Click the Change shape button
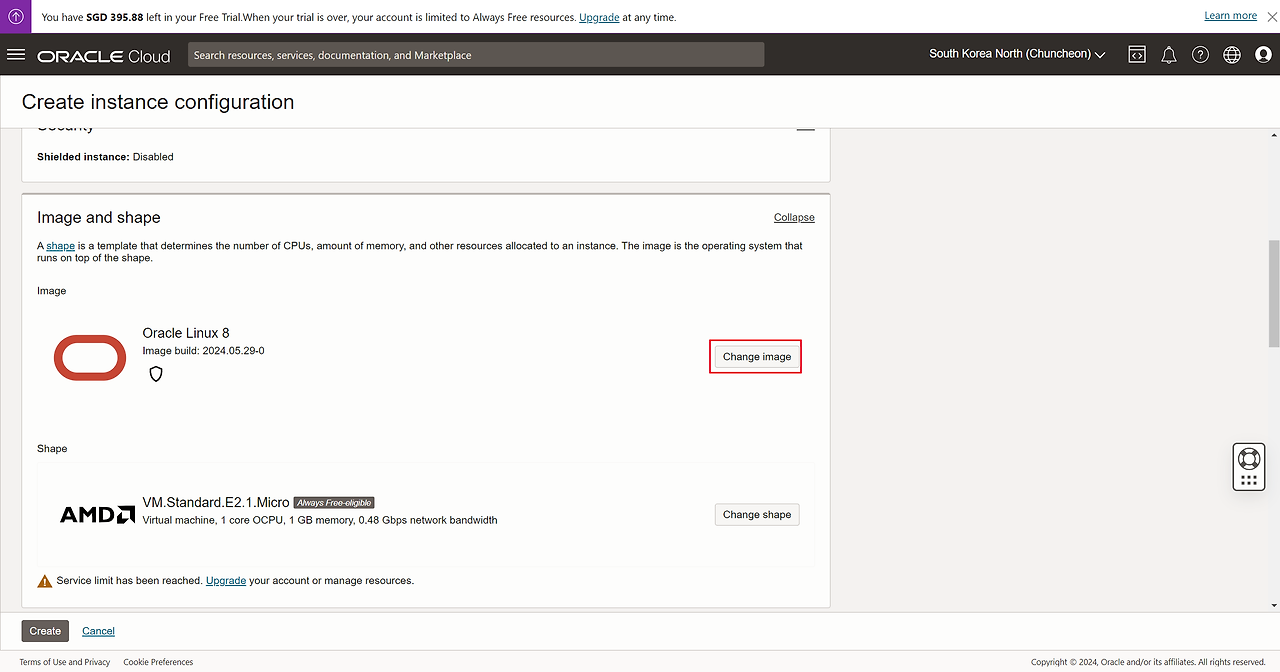 pyautogui.click(x=757, y=515)
